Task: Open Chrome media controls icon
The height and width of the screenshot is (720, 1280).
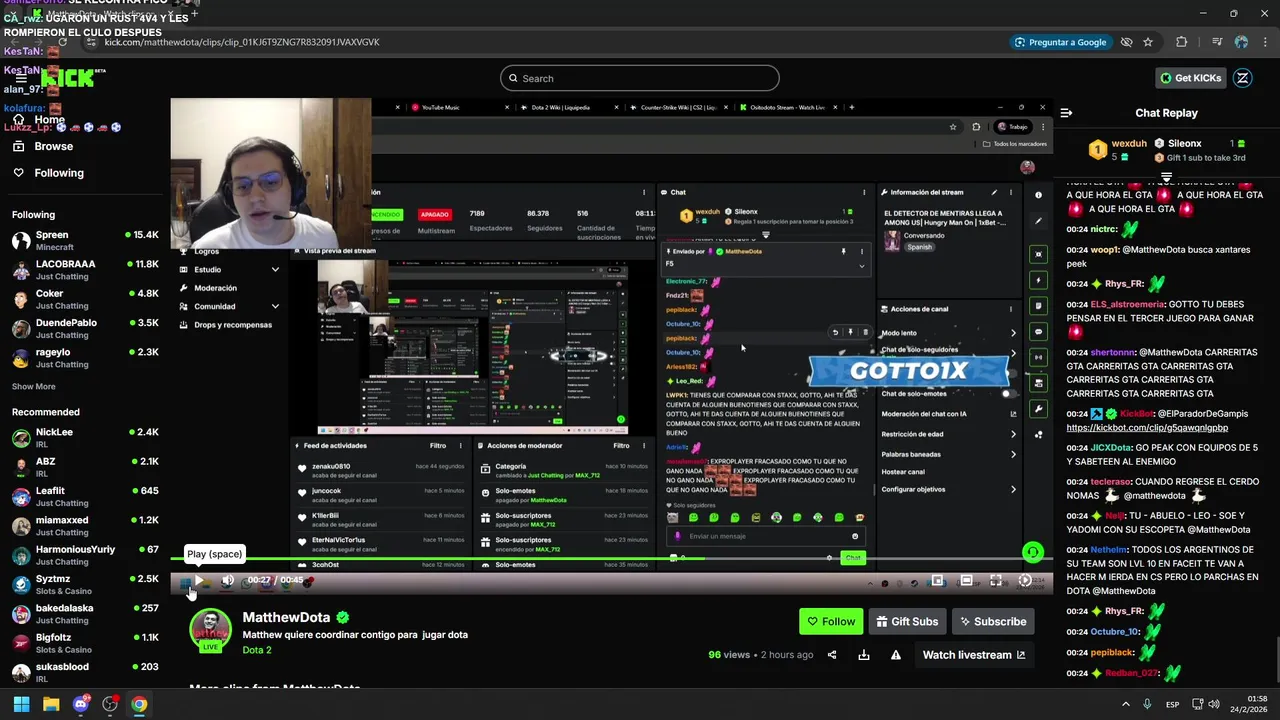Action: [1217, 42]
